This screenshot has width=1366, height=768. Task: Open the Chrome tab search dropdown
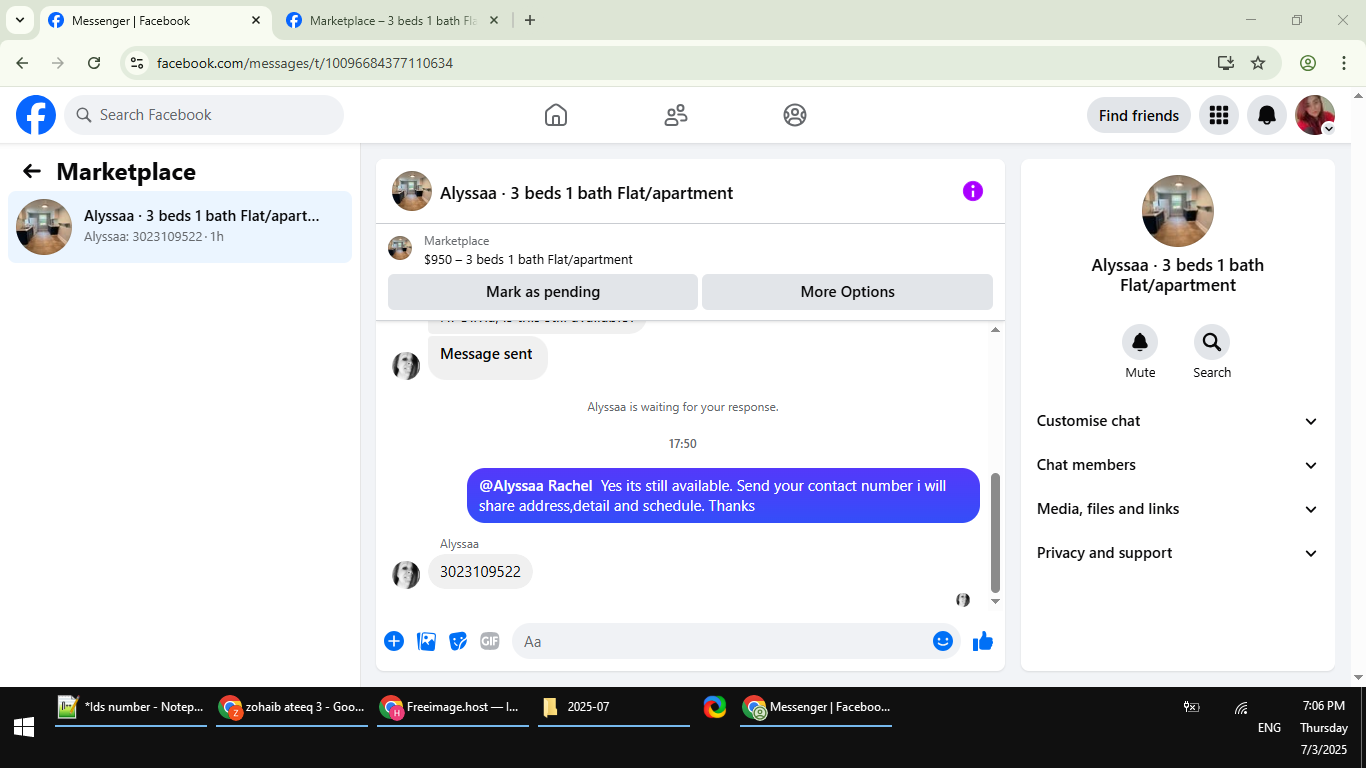tap(20, 20)
